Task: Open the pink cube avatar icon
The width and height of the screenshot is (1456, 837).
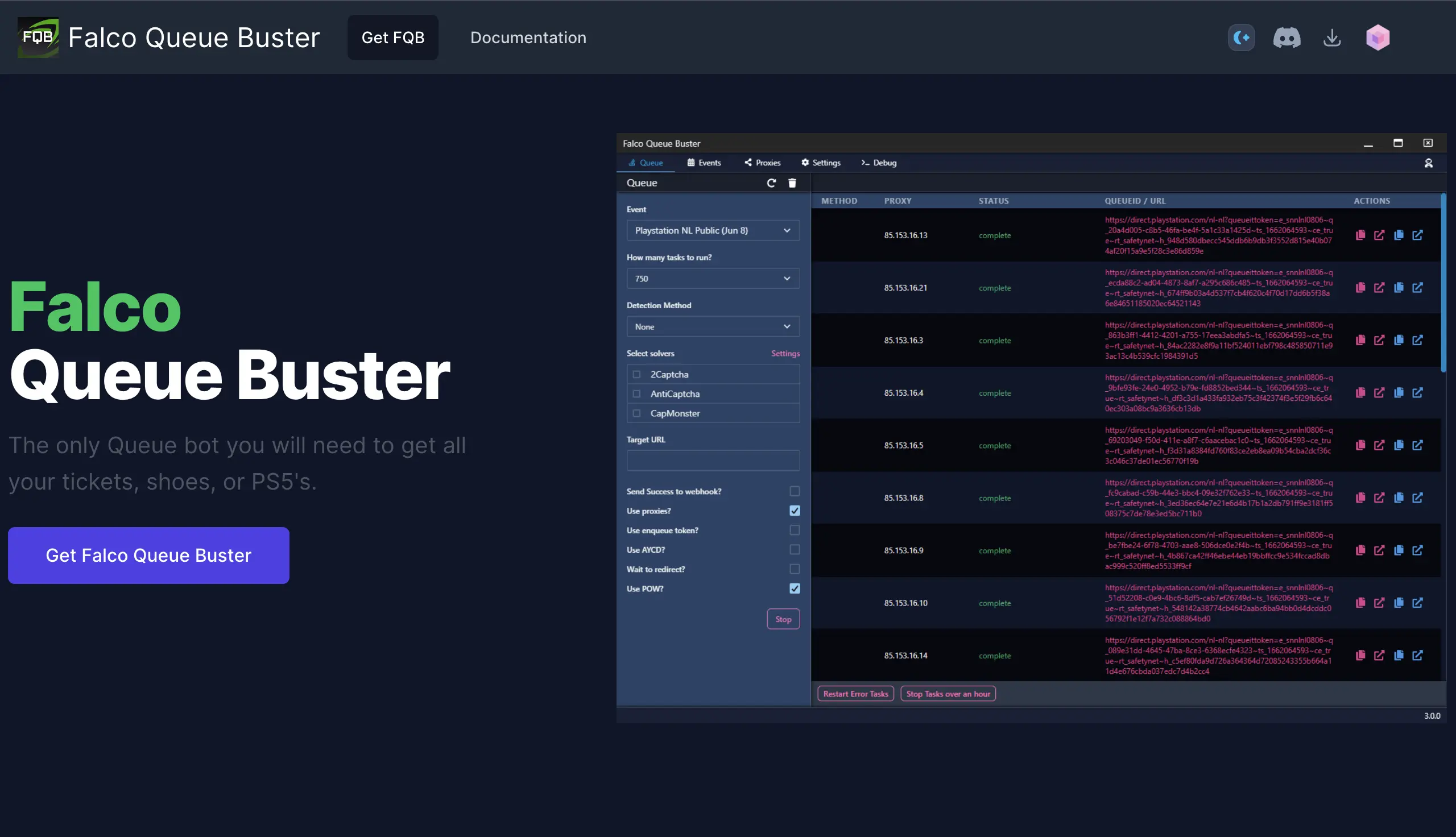Action: tap(1378, 38)
